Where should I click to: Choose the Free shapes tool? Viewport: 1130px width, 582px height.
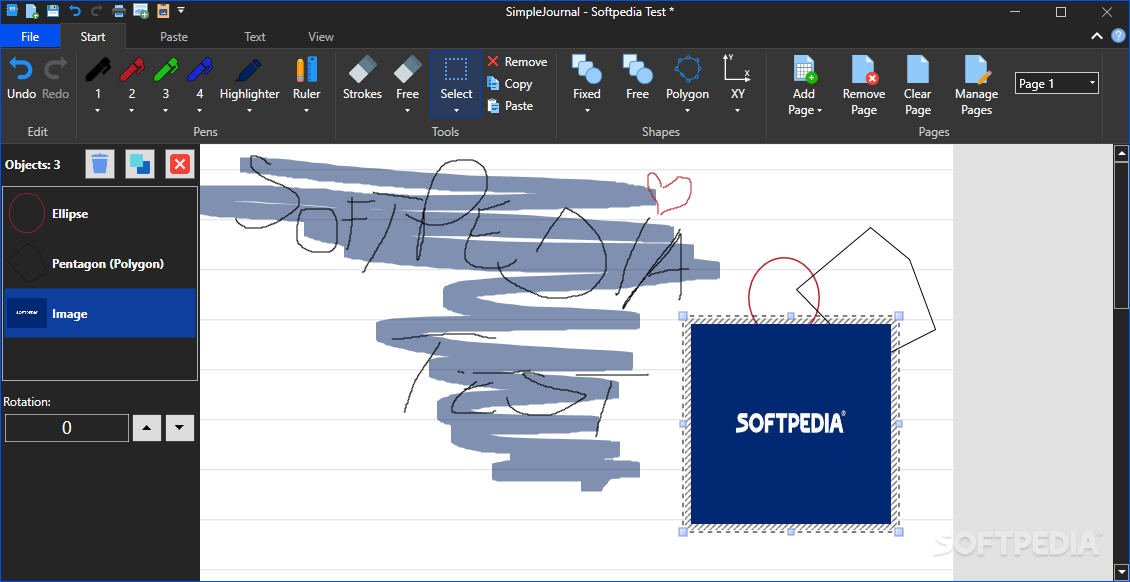(x=637, y=78)
